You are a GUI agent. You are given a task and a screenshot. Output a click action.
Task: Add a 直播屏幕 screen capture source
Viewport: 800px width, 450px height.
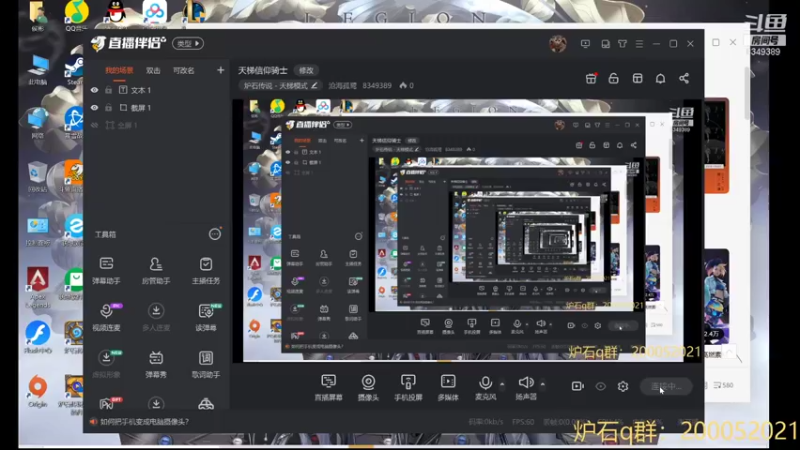[x=329, y=387]
